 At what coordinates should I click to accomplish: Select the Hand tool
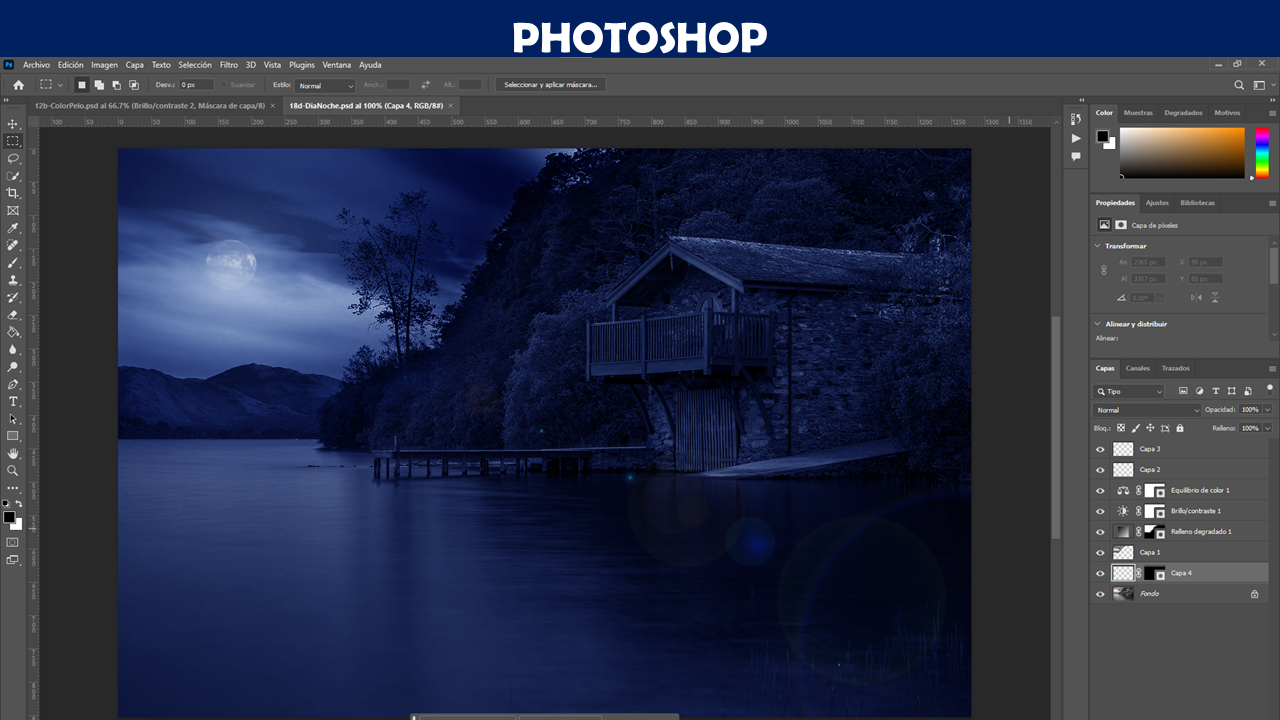click(13, 453)
